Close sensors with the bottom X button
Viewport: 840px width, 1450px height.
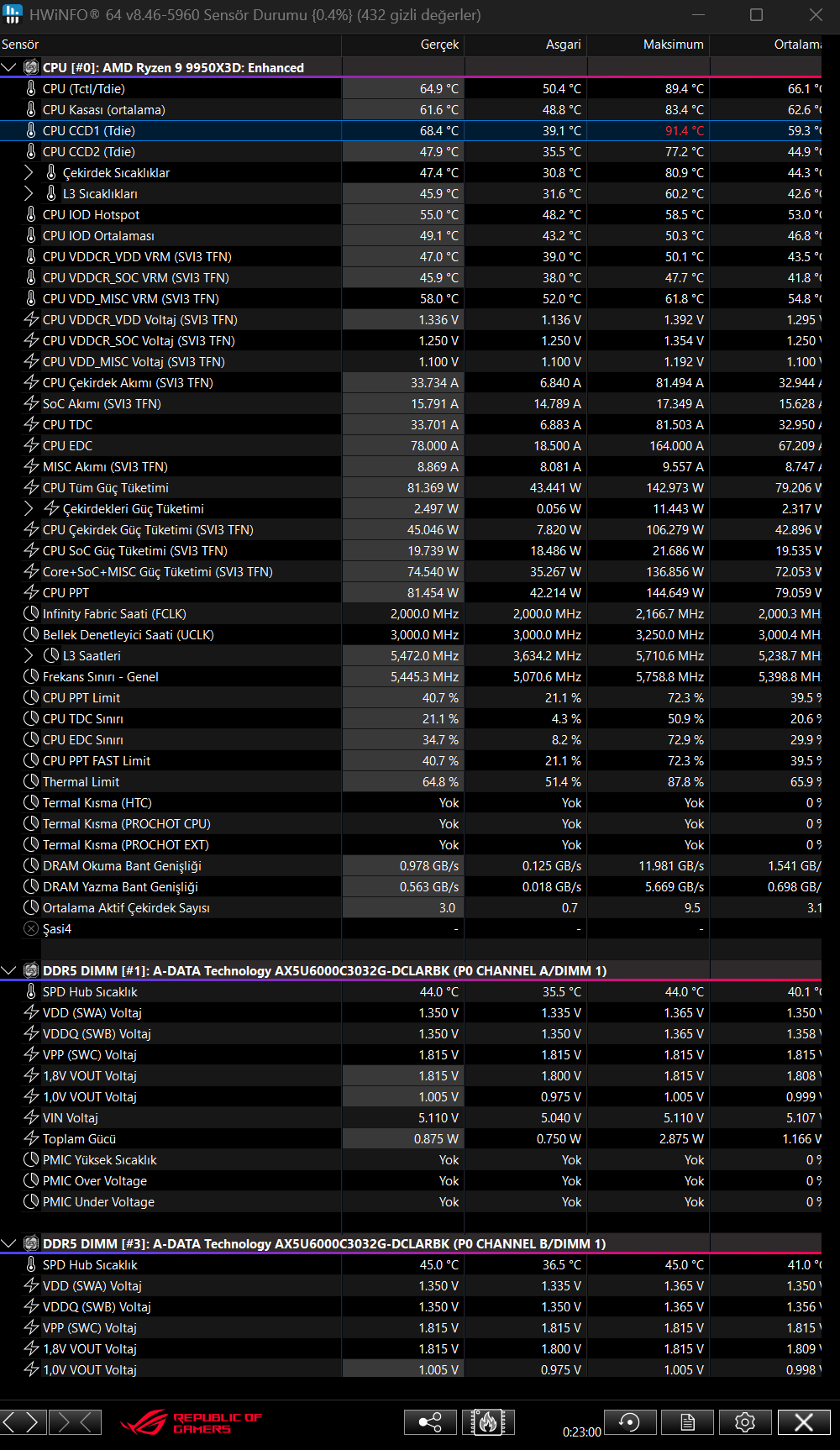click(804, 1421)
